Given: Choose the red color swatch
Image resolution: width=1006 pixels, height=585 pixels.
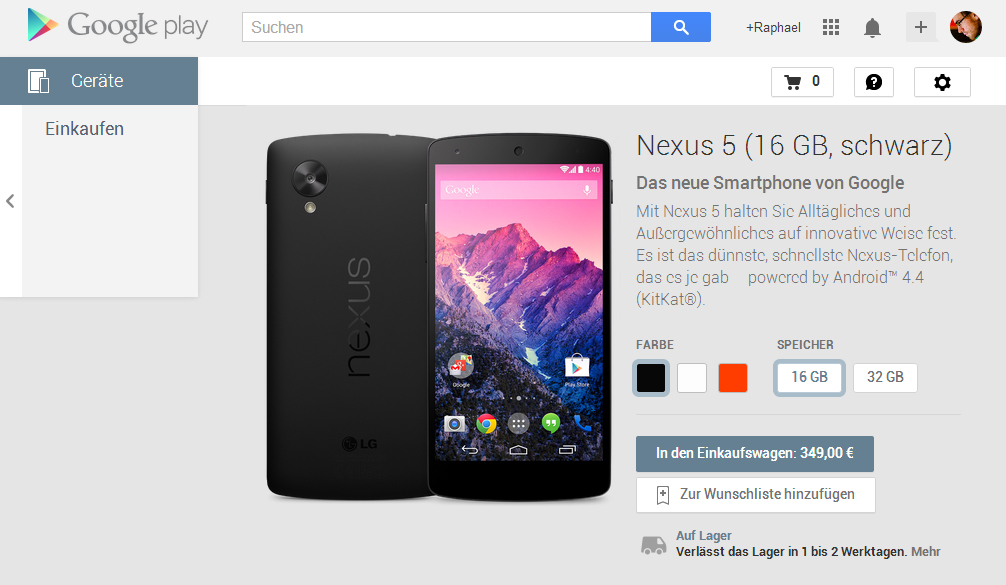Looking at the screenshot, I should pyautogui.click(x=733, y=378).
